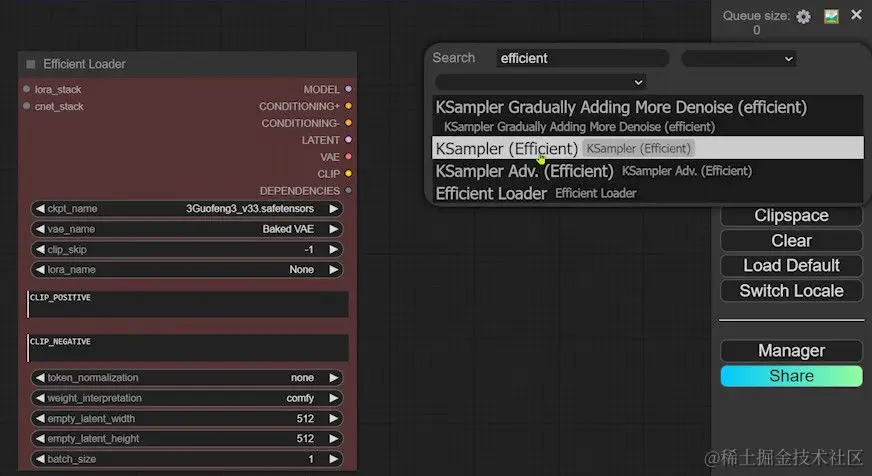
Task: Open ckpt_name list showing 3Guofeng3_v33.safetensors
Action: click(x=186, y=209)
